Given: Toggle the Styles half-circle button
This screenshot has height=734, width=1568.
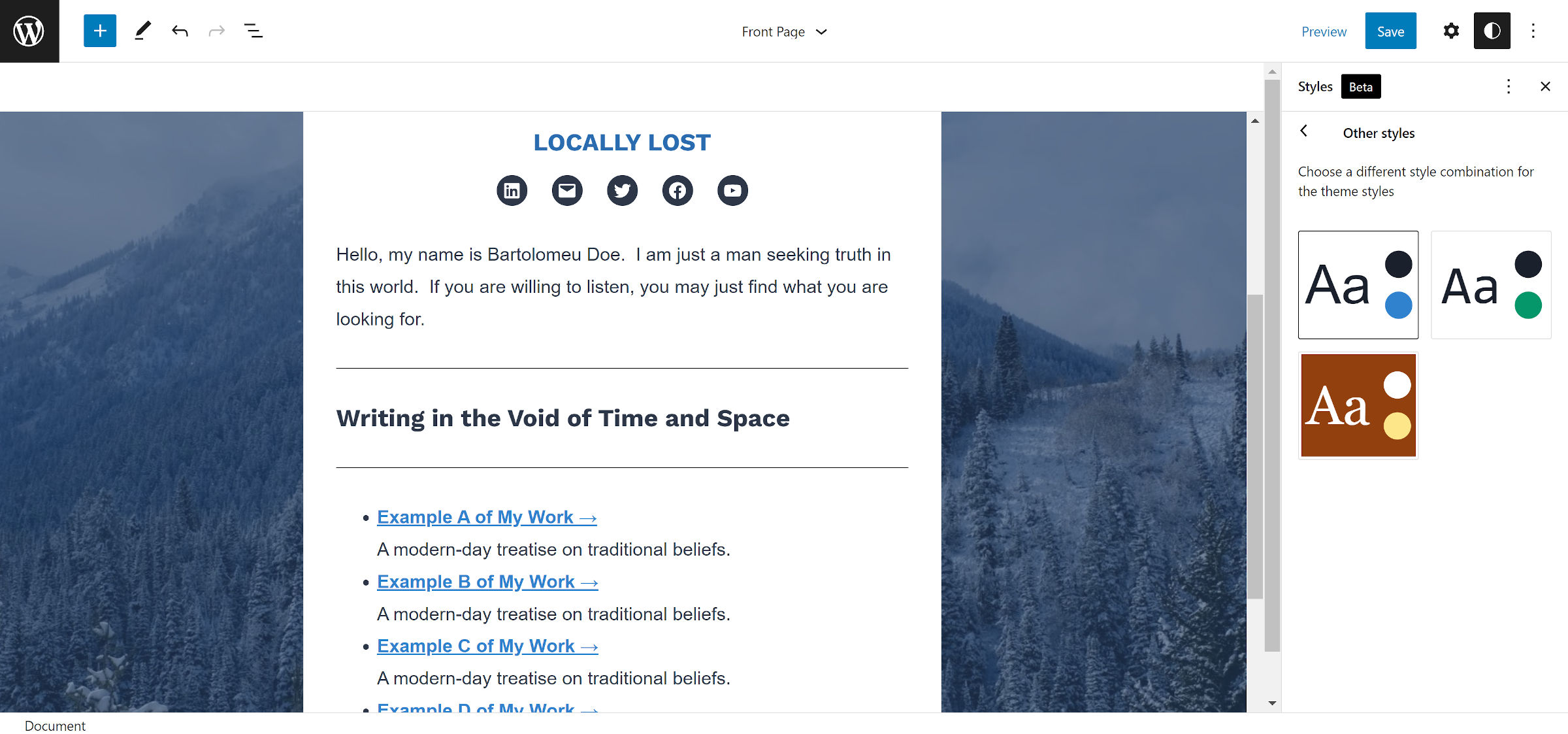Looking at the screenshot, I should (x=1492, y=31).
